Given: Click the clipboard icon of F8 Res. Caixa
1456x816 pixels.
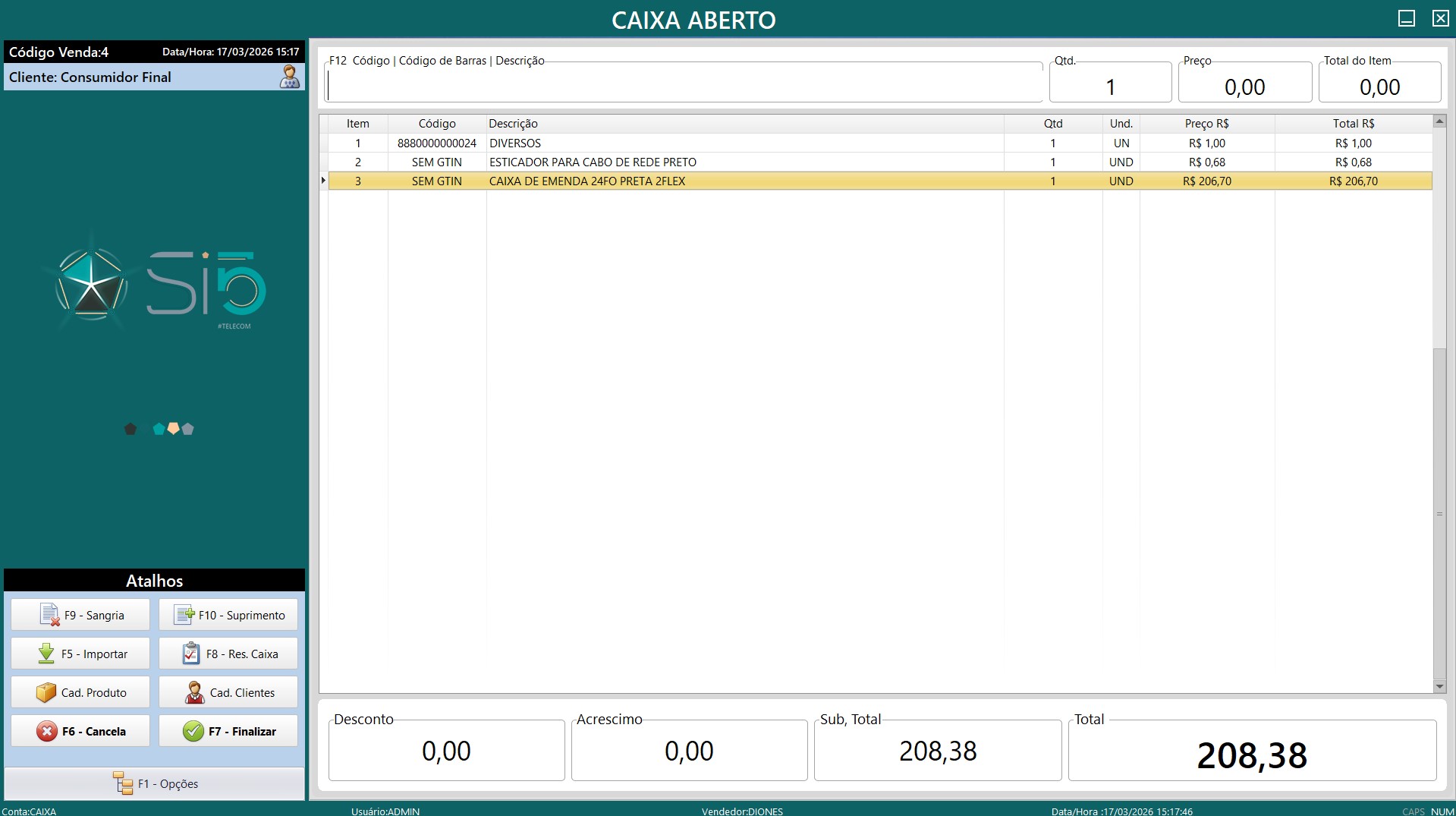Looking at the screenshot, I should coord(191,654).
